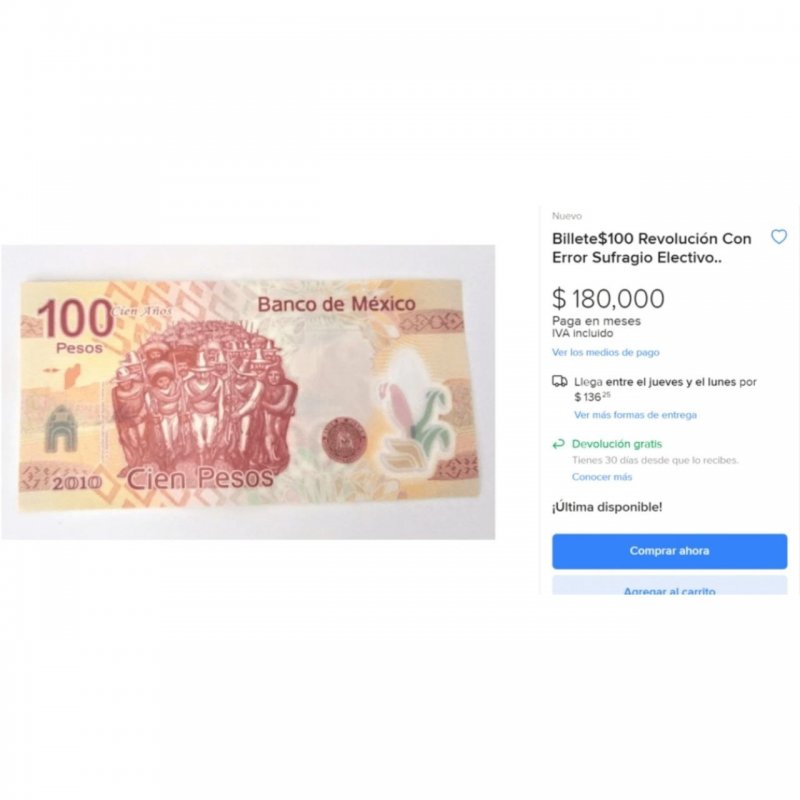
Task: Add listing to favorites with heart icon
Action: [779, 237]
